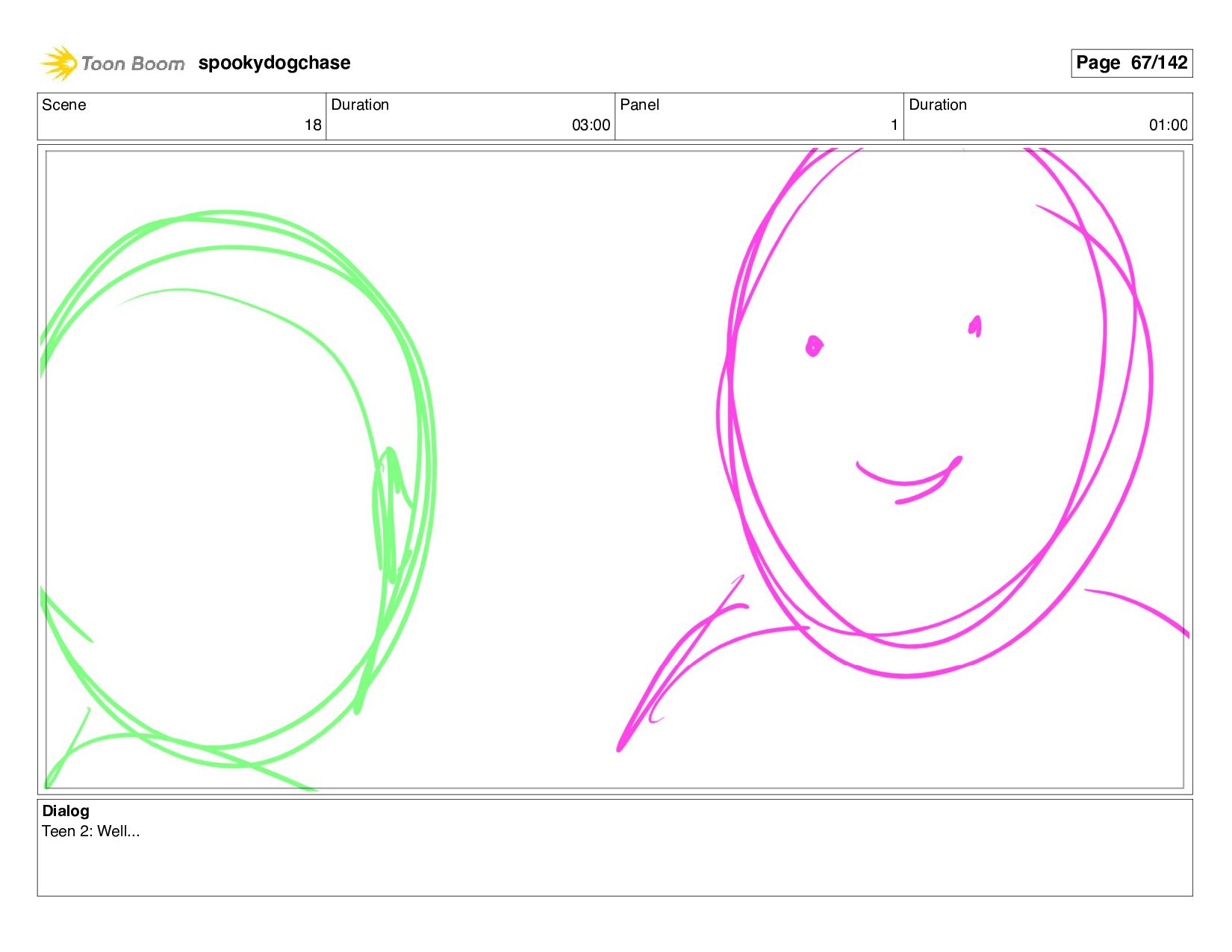Screen dimensions: 1232x952
Task: Click the Duration label next to Scene
Action: pos(360,105)
